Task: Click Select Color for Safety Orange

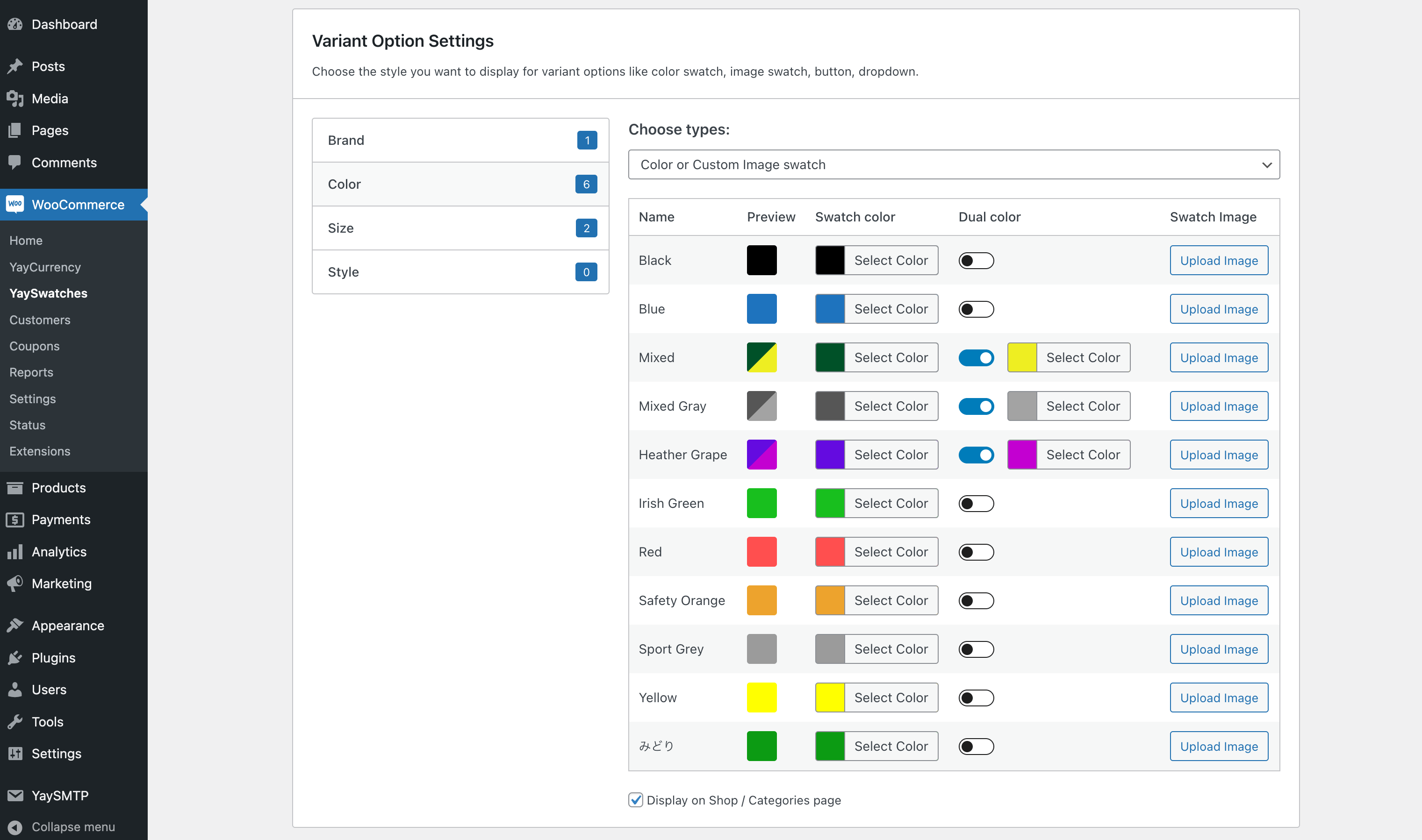Action: click(891, 600)
